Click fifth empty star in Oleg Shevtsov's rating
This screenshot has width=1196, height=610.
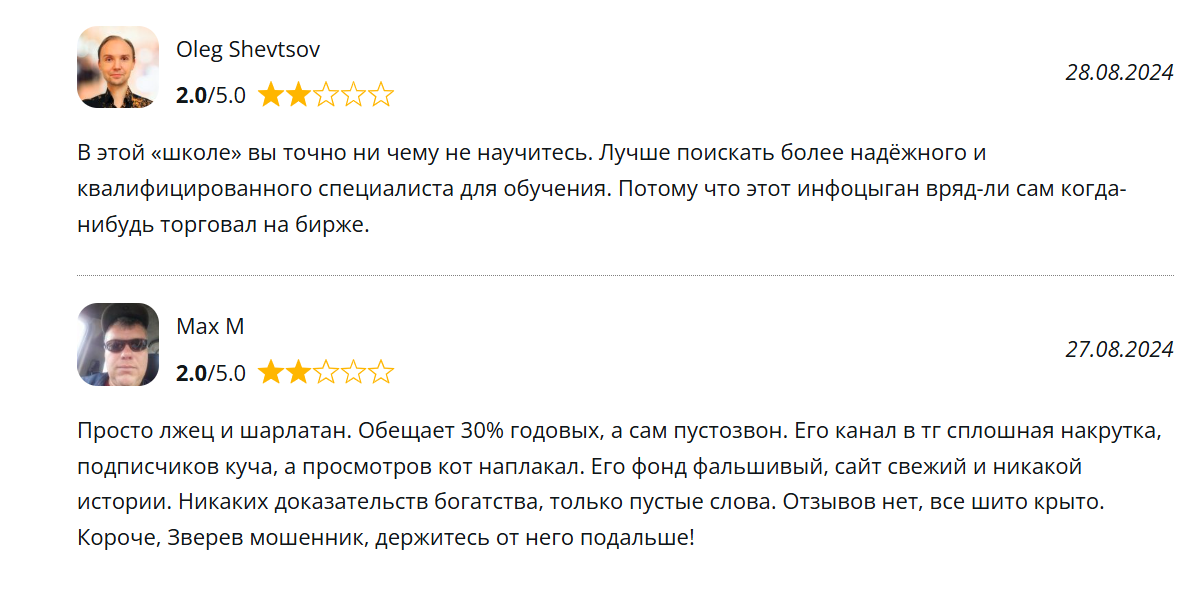pos(381,96)
